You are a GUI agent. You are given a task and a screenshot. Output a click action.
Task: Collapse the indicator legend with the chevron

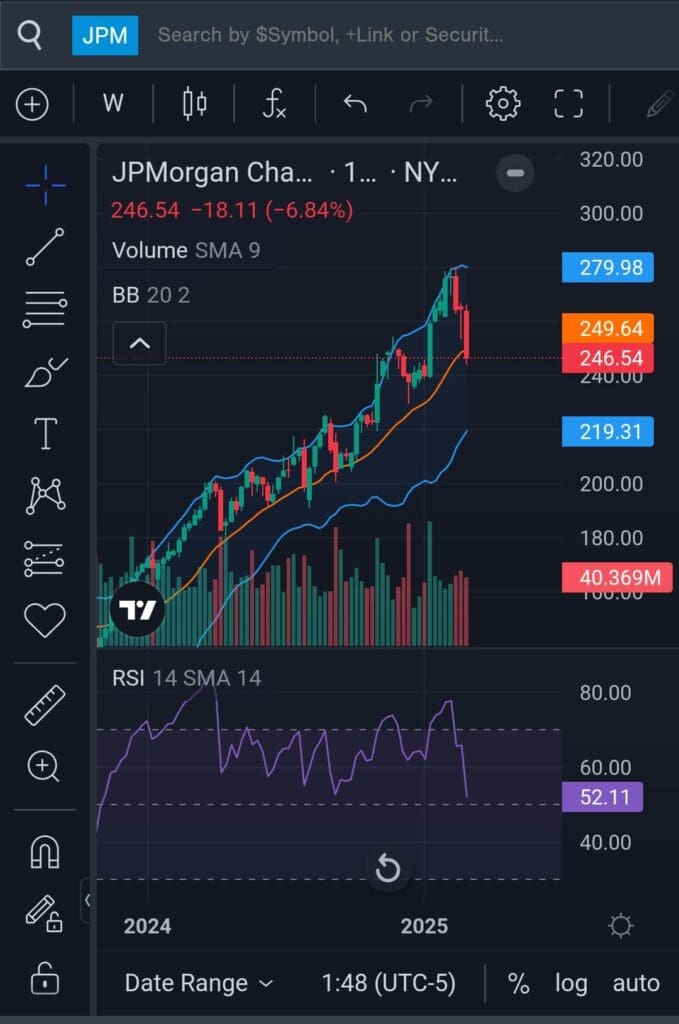coord(140,344)
